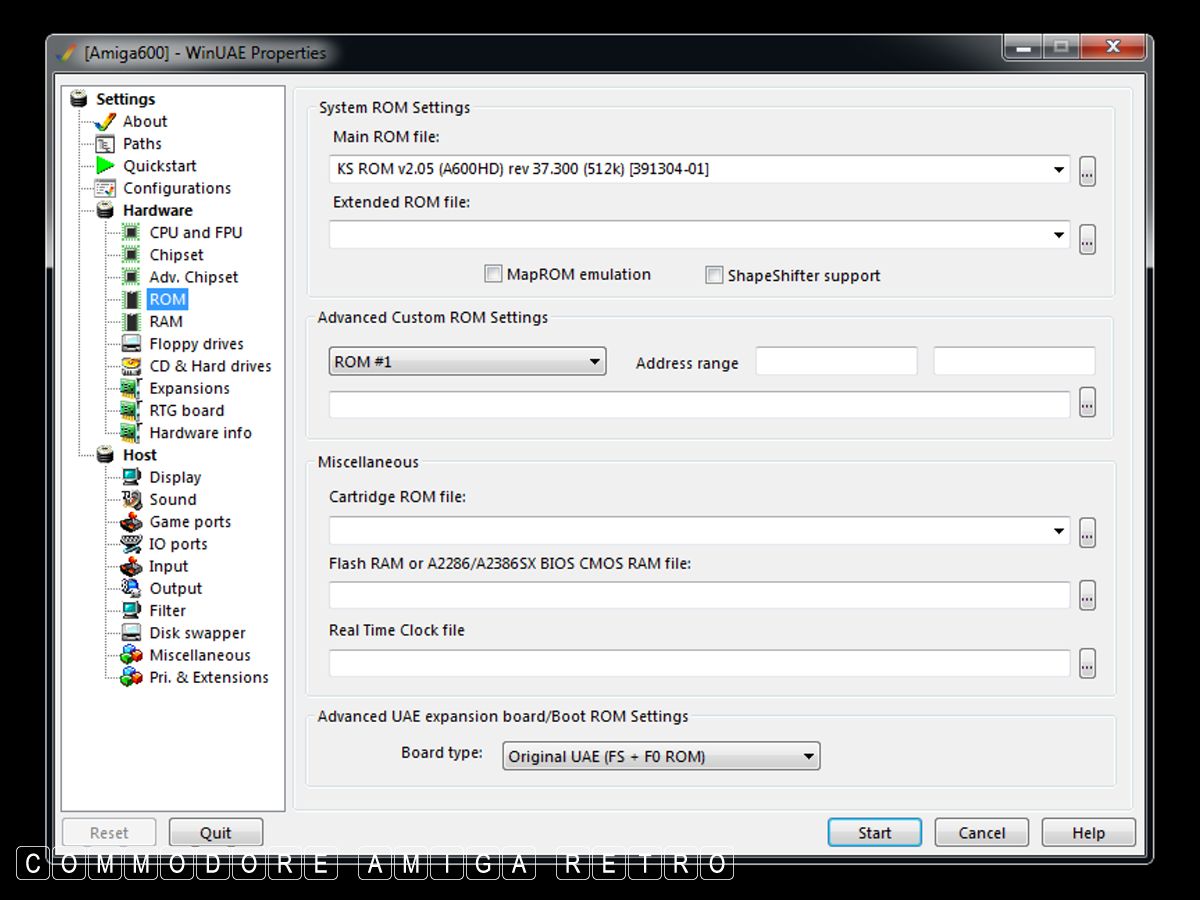
Task: Click the CPU and FPU chip icon
Action: coord(131,232)
